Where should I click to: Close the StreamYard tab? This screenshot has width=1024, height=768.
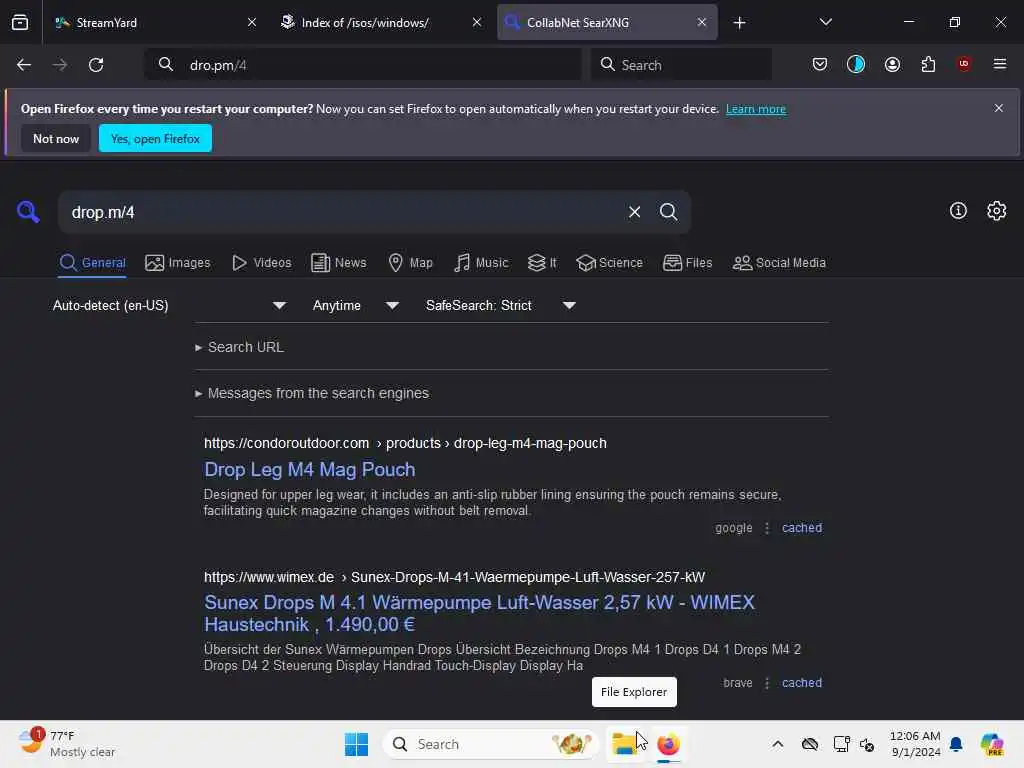pyautogui.click(x=252, y=22)
